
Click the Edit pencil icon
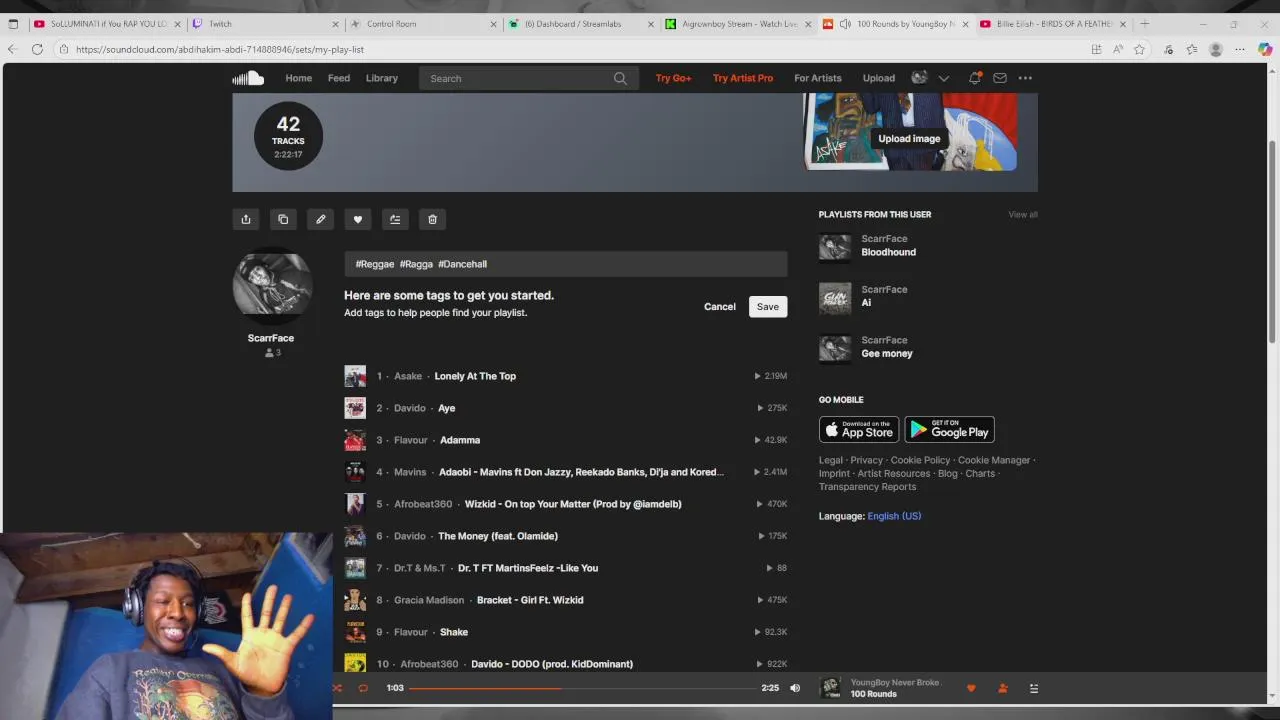(320, 219)
